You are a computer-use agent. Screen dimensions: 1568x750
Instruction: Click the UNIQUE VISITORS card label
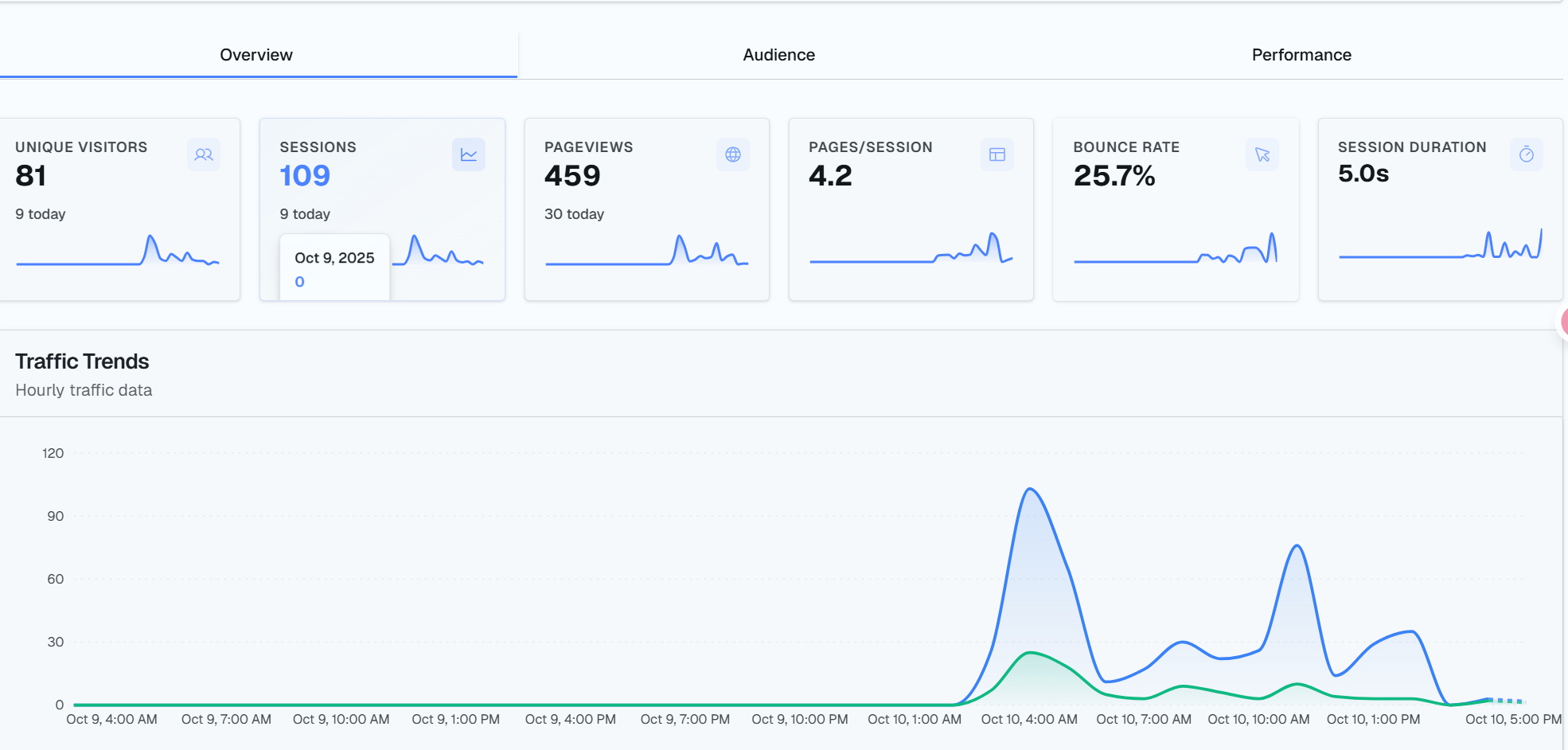[81, 147]
